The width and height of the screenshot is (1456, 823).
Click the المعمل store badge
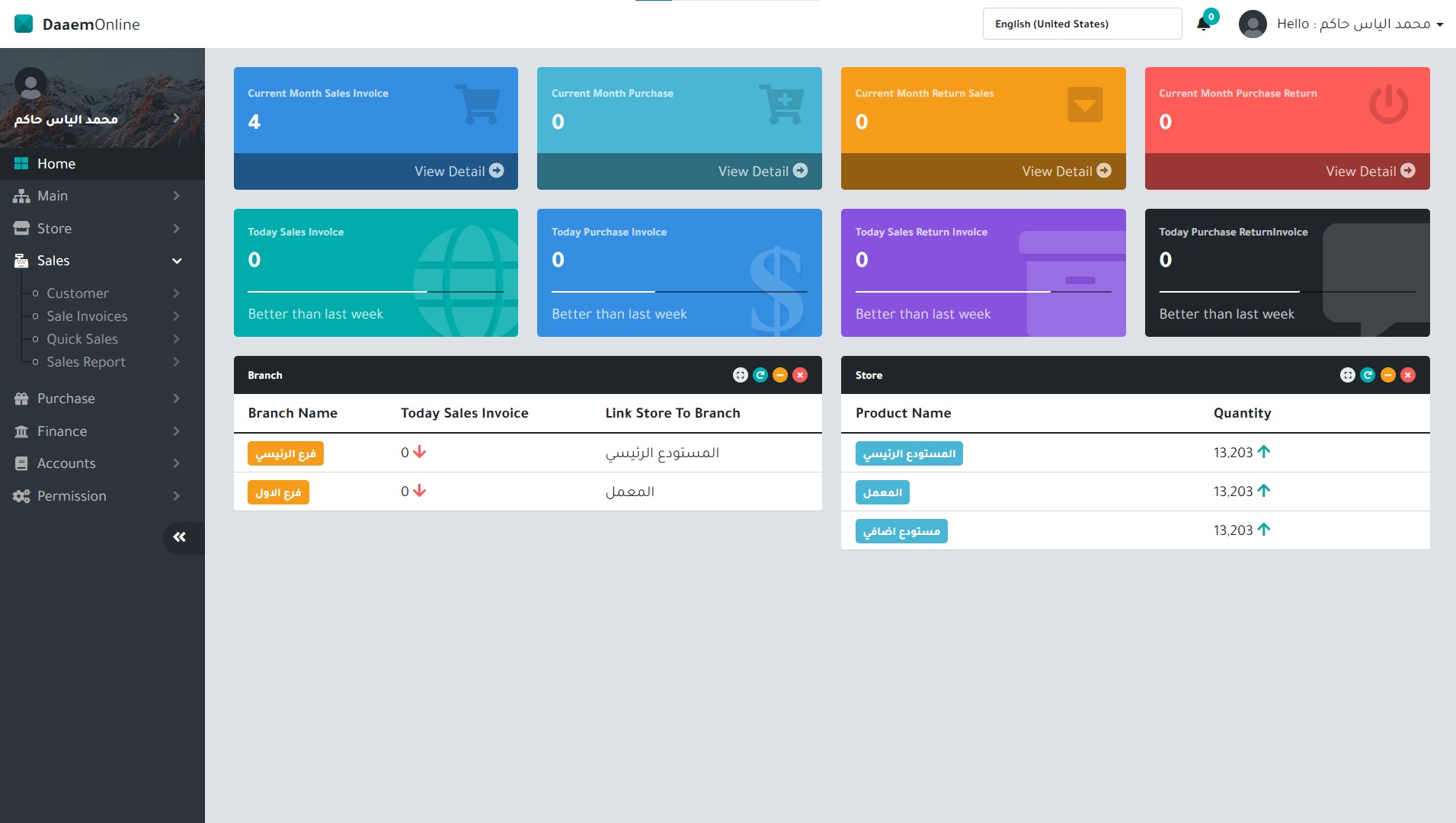click(882, 492)
